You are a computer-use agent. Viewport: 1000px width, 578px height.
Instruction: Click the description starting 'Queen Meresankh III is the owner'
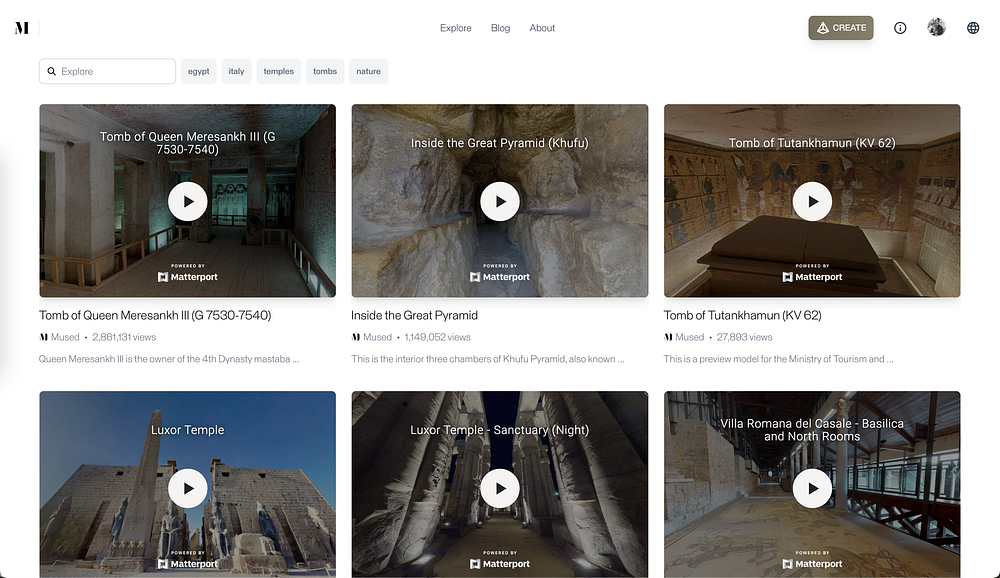tap(169, 359)
